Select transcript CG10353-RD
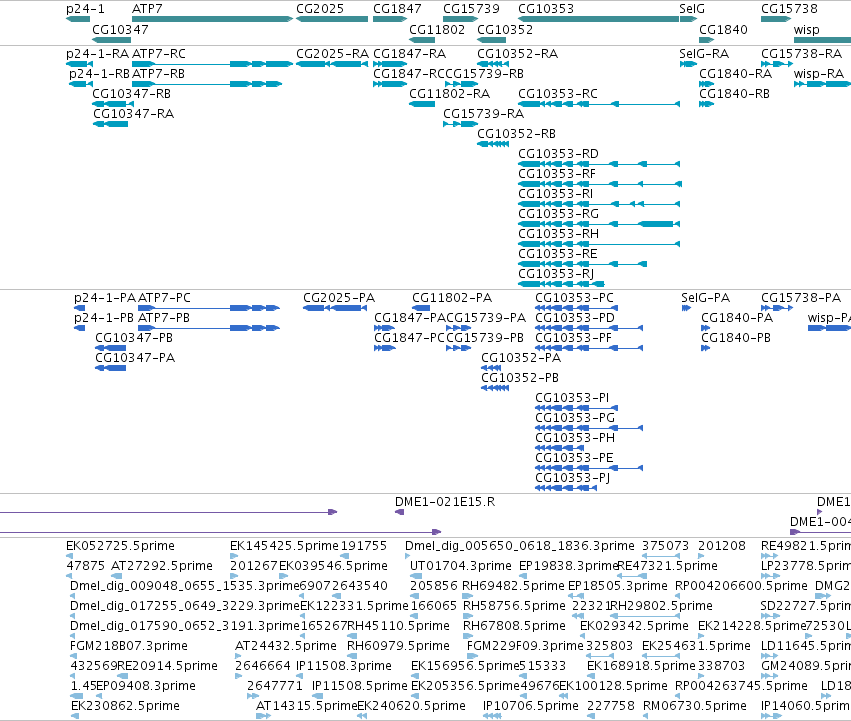851x721 pixels. coord(599,164)
